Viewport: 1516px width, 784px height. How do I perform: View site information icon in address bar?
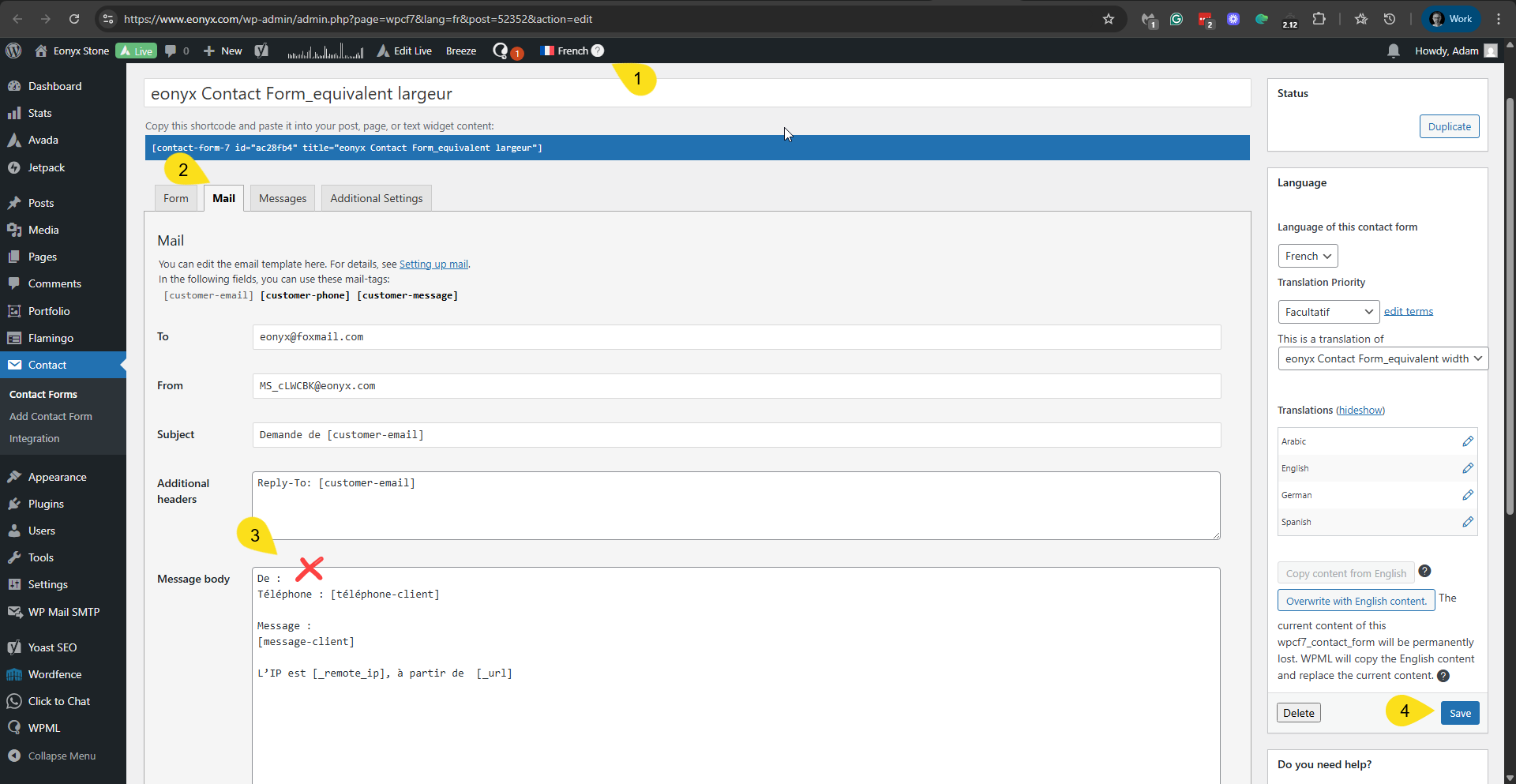click(109, 19)
